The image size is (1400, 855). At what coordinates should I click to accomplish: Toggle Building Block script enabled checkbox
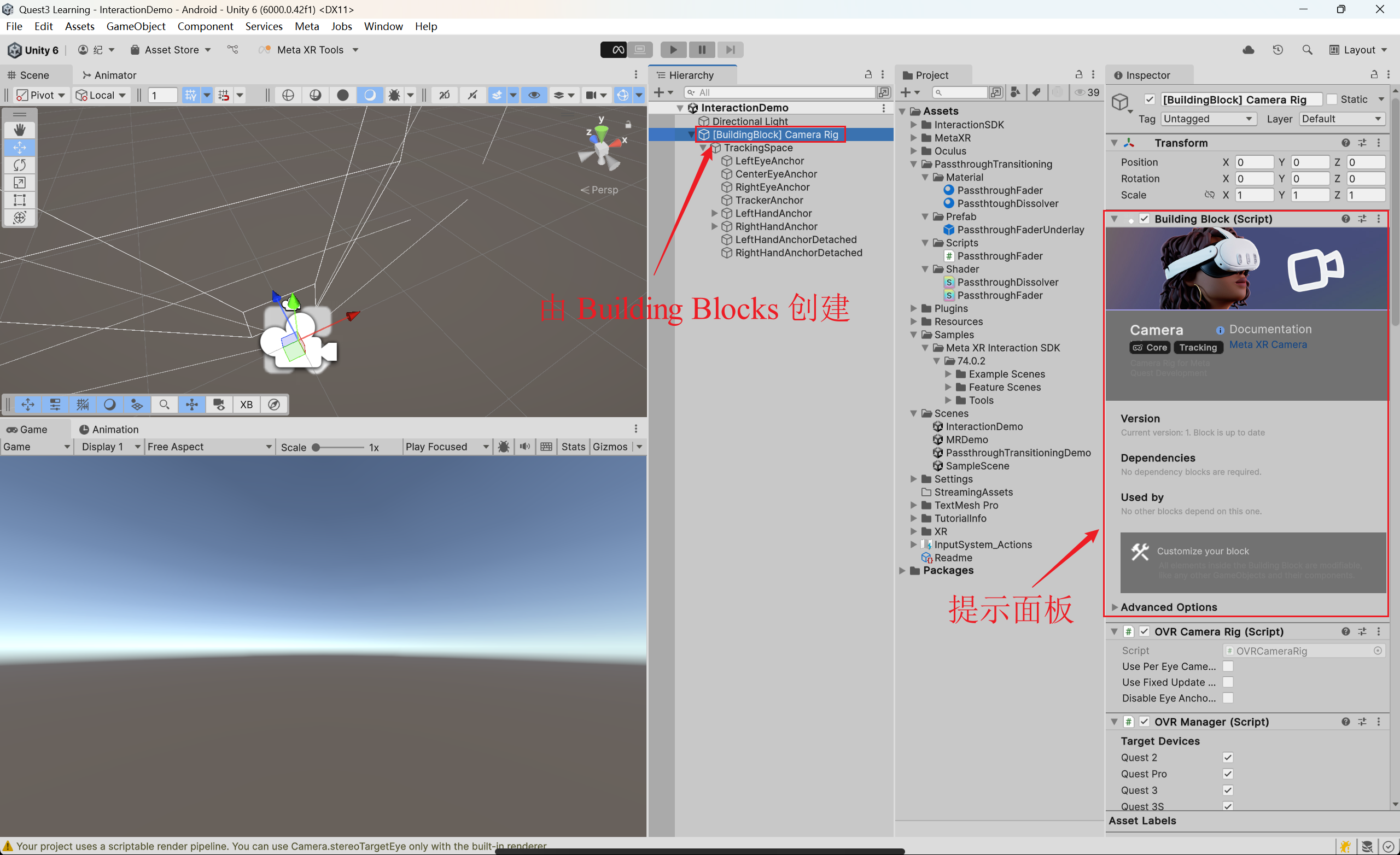1144,219
